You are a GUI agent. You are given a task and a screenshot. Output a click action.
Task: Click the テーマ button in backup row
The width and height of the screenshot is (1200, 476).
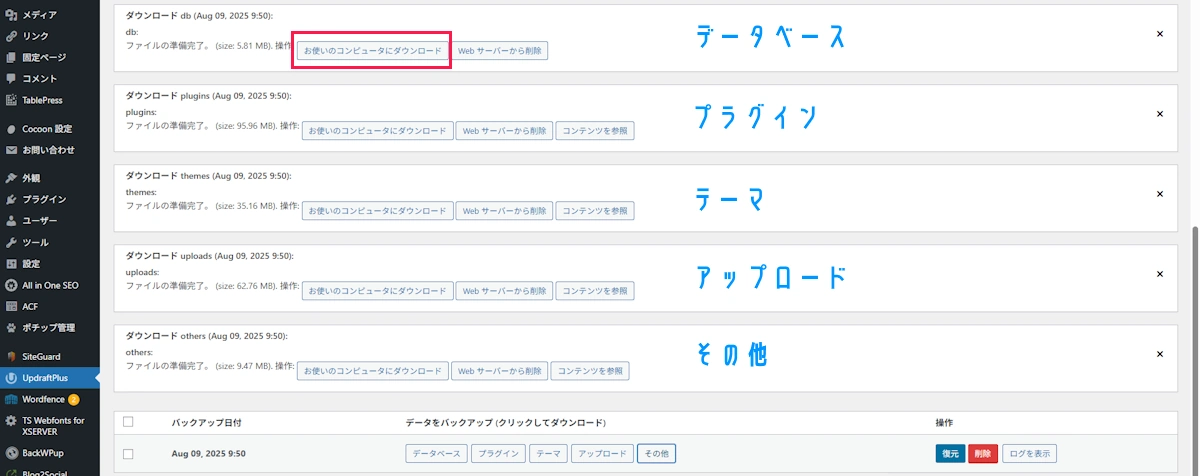tap(548, 453)
